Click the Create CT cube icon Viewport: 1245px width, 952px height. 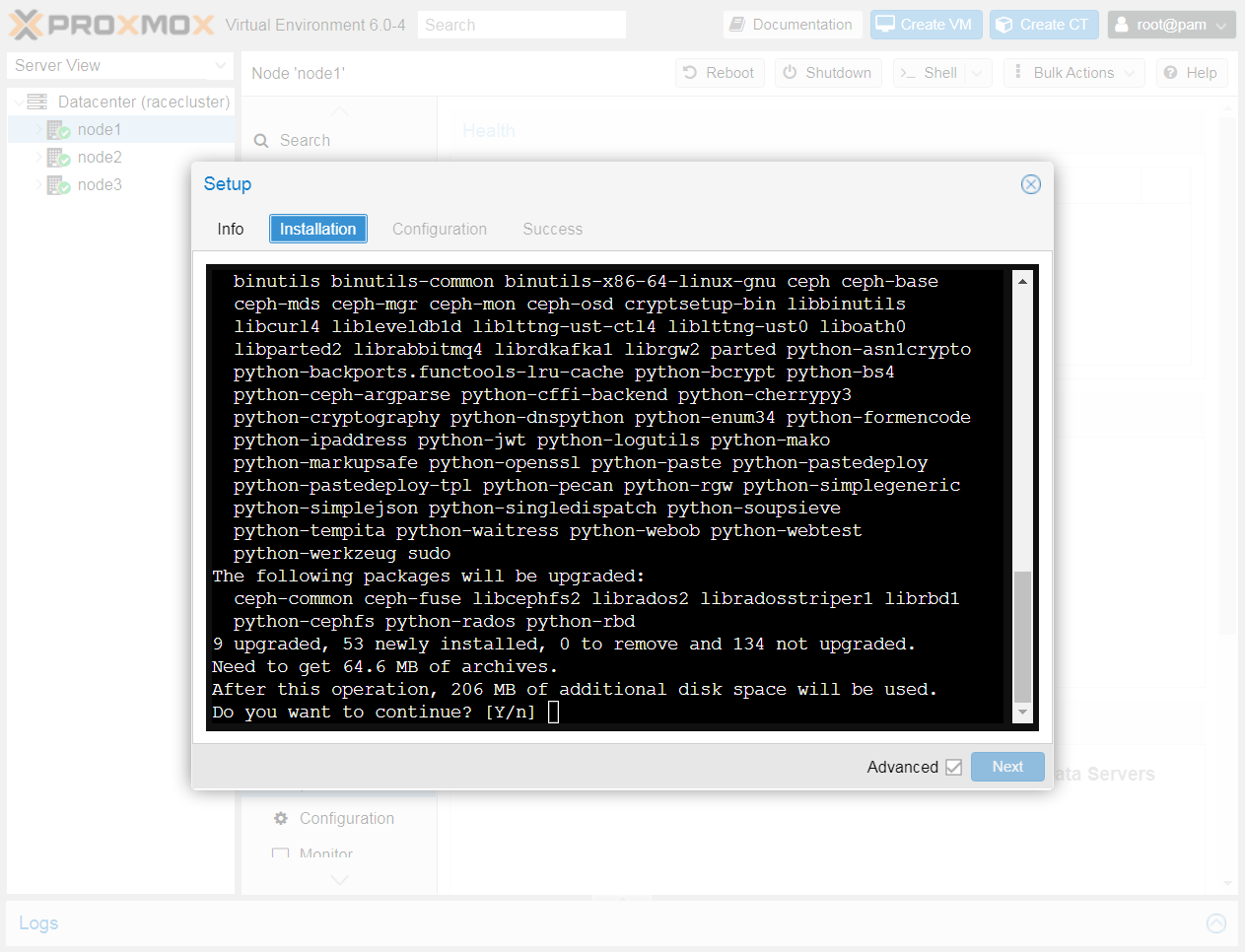coord(1004,25)
